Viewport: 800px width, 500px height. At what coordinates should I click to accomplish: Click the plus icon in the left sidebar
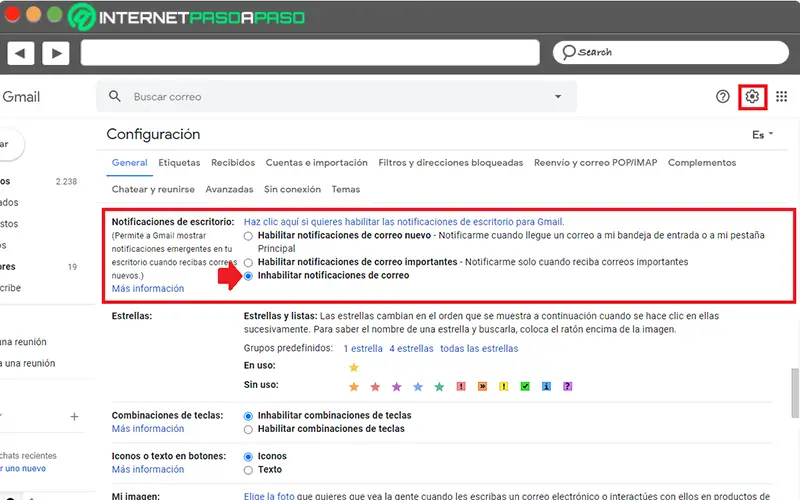(x=74, y=416)
